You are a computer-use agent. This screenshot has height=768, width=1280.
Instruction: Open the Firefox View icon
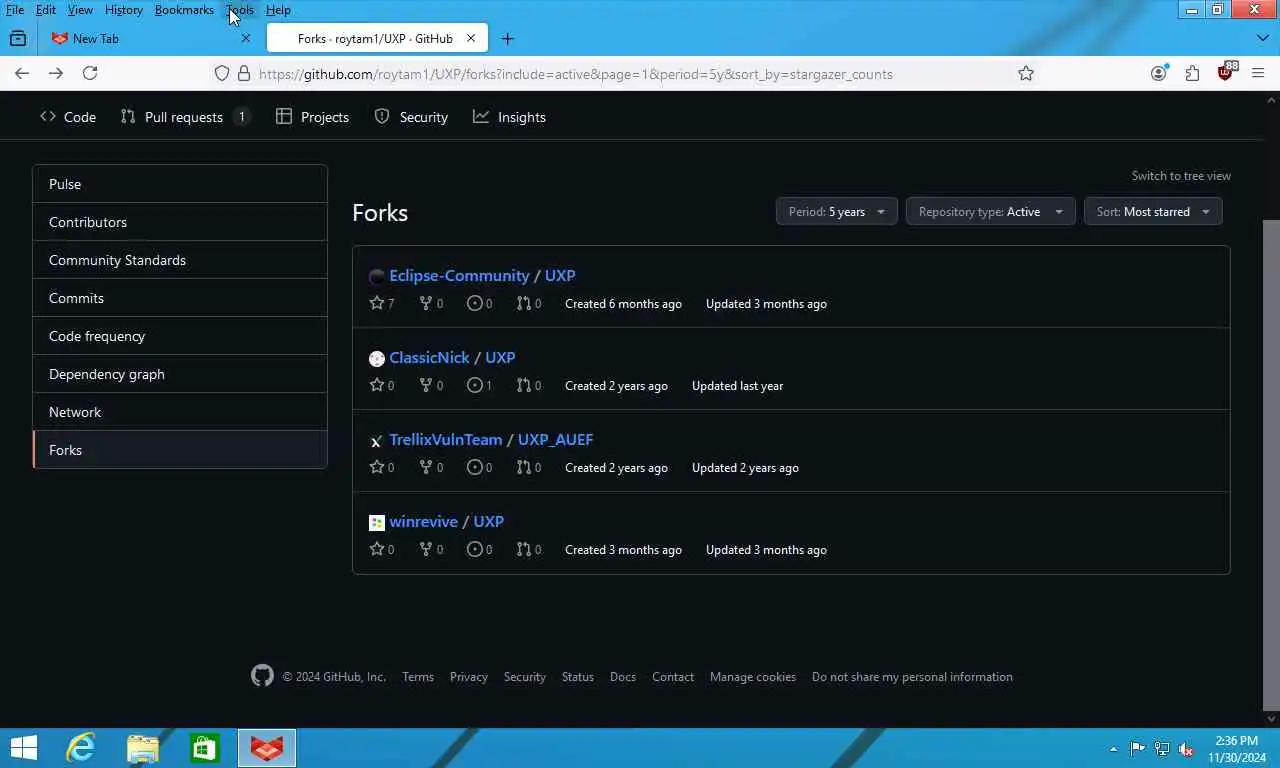coord(18,38)
